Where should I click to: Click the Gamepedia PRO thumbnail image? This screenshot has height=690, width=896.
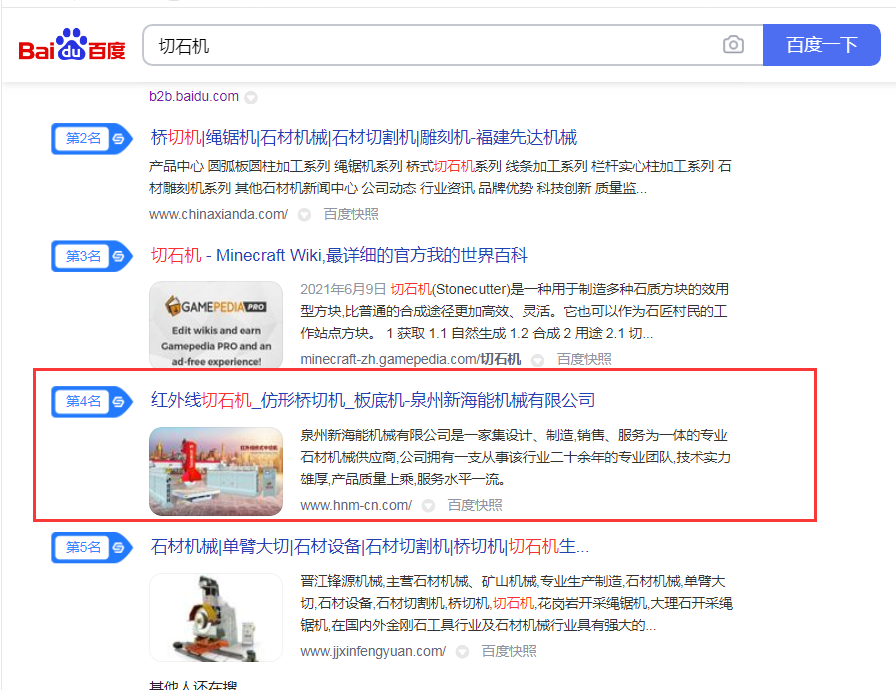215,325
